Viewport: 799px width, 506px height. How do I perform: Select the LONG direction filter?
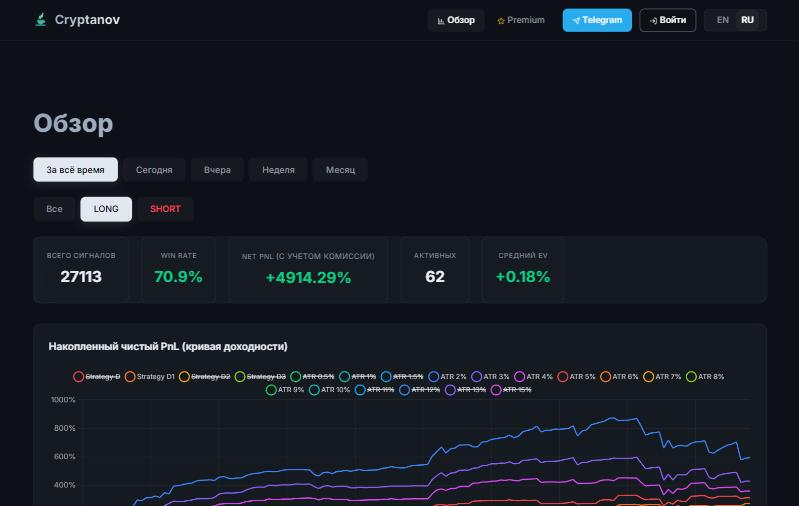[x=106, y=209]
